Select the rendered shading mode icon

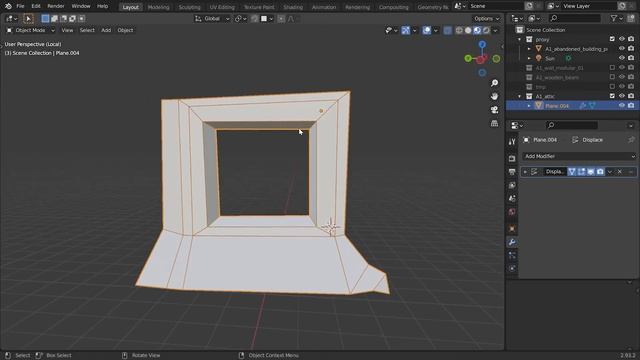486,30
